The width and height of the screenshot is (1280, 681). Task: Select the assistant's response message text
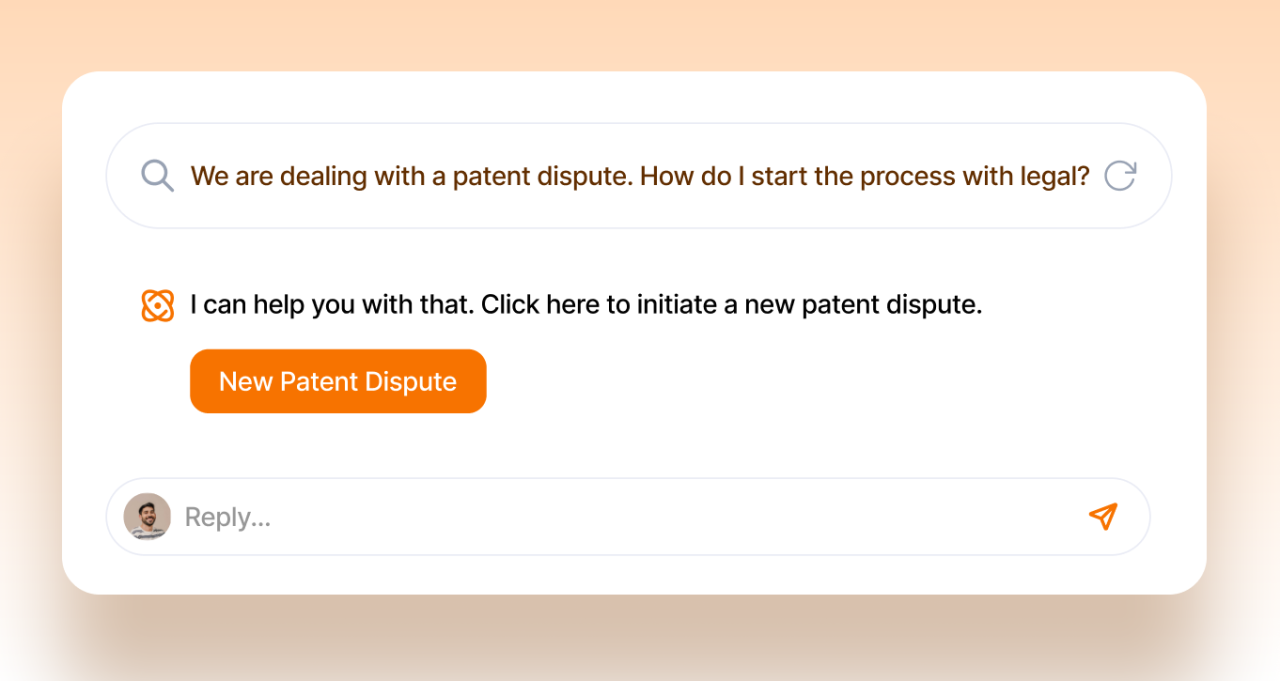(586, 305)
